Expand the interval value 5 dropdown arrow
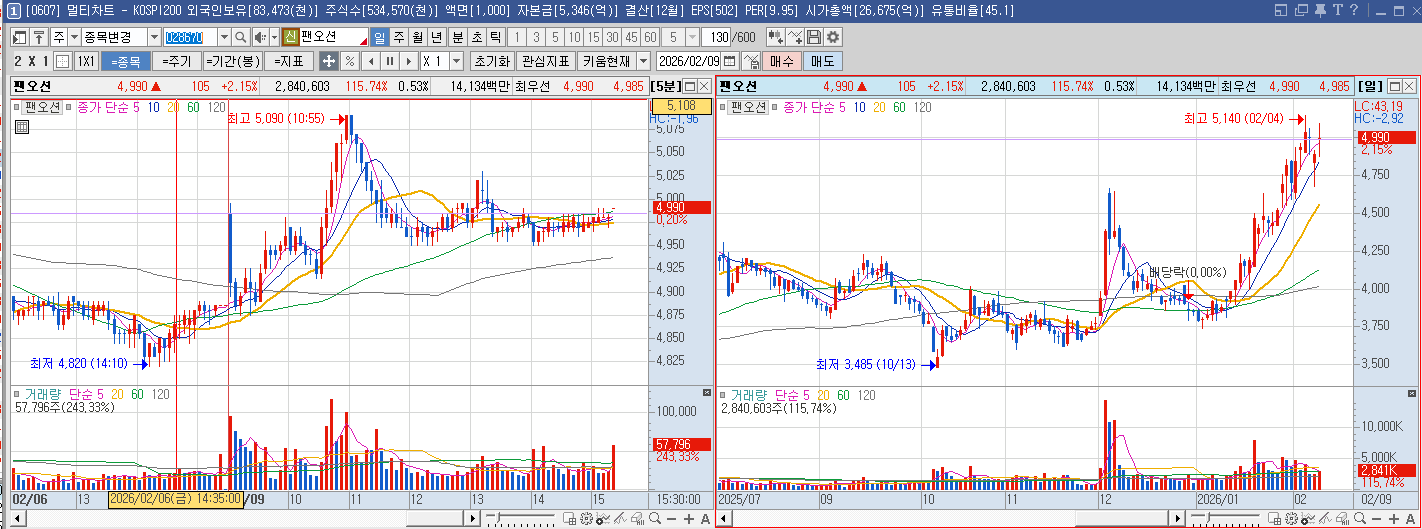This screenshot has width=1422, height=529. coord(692,37)
